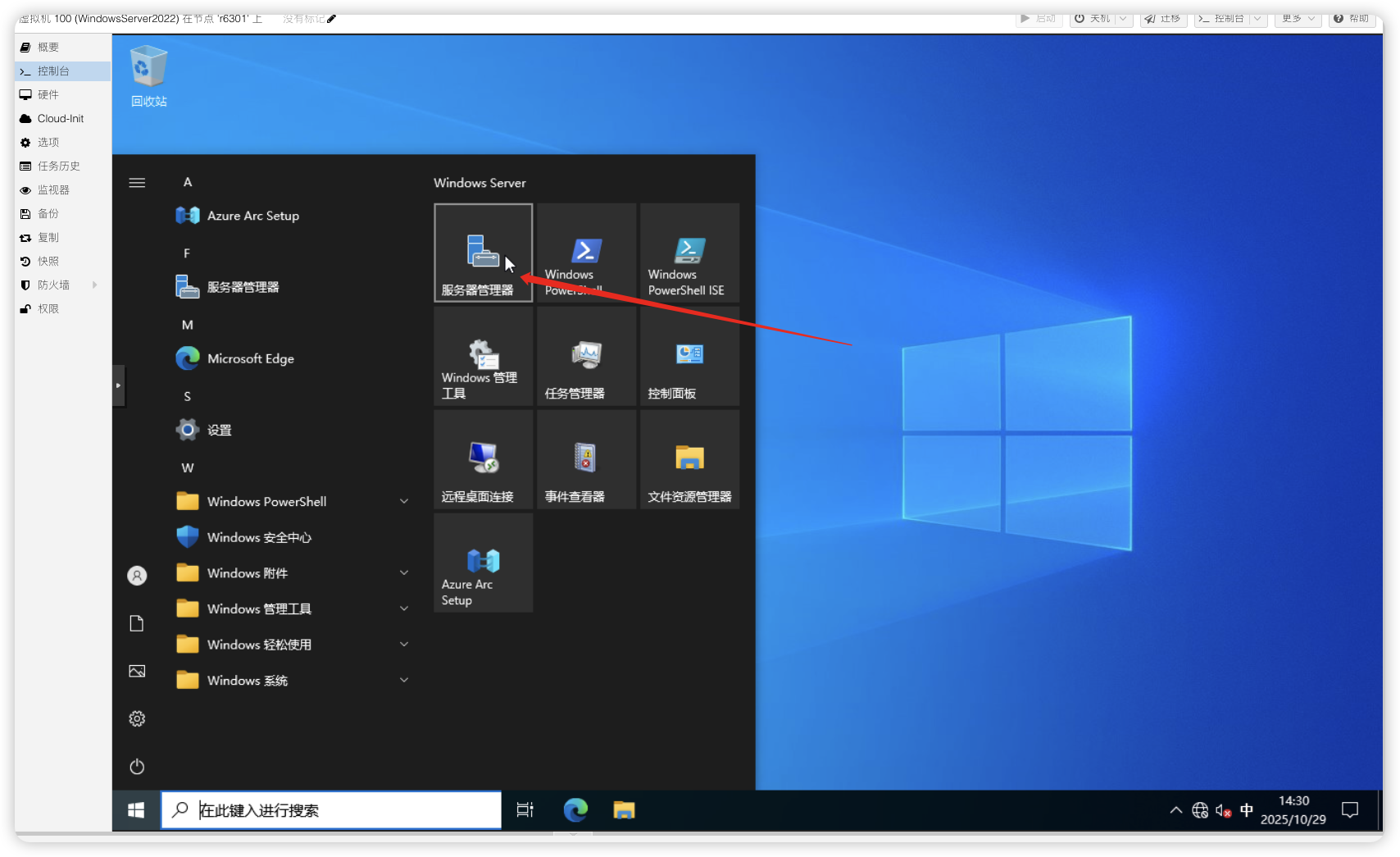Open the Windows Administrative Tools tile
Viewport: 1400px width, 857px height.
483,356
